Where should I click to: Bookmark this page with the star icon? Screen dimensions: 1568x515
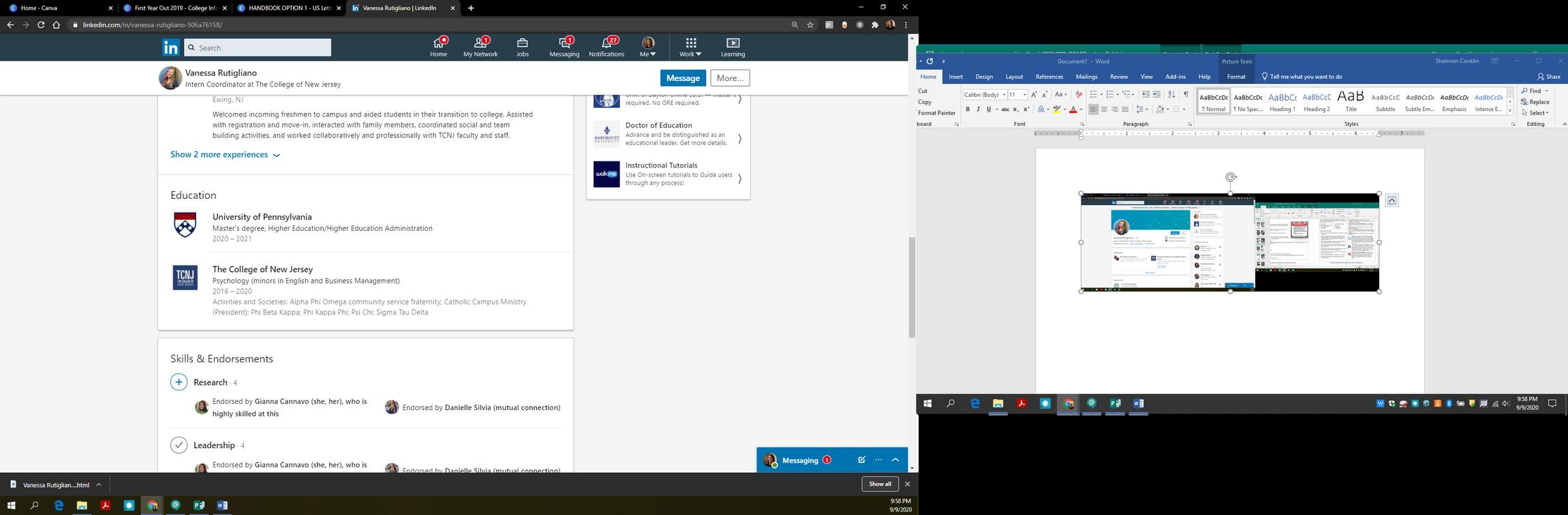[810, 25]
